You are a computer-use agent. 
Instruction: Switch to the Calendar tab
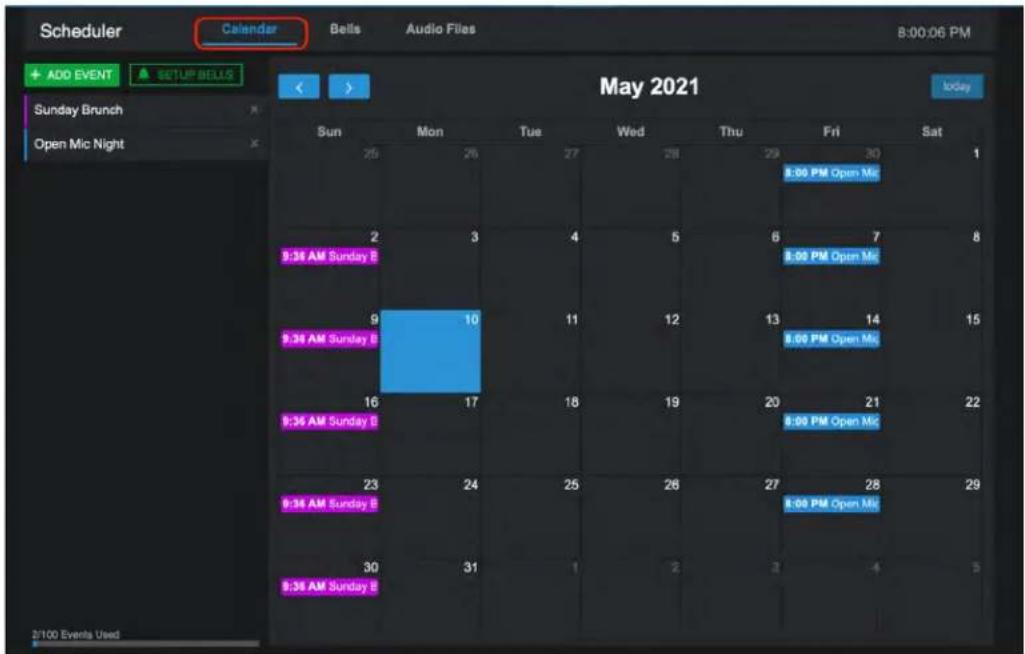[x=249, y=29]
